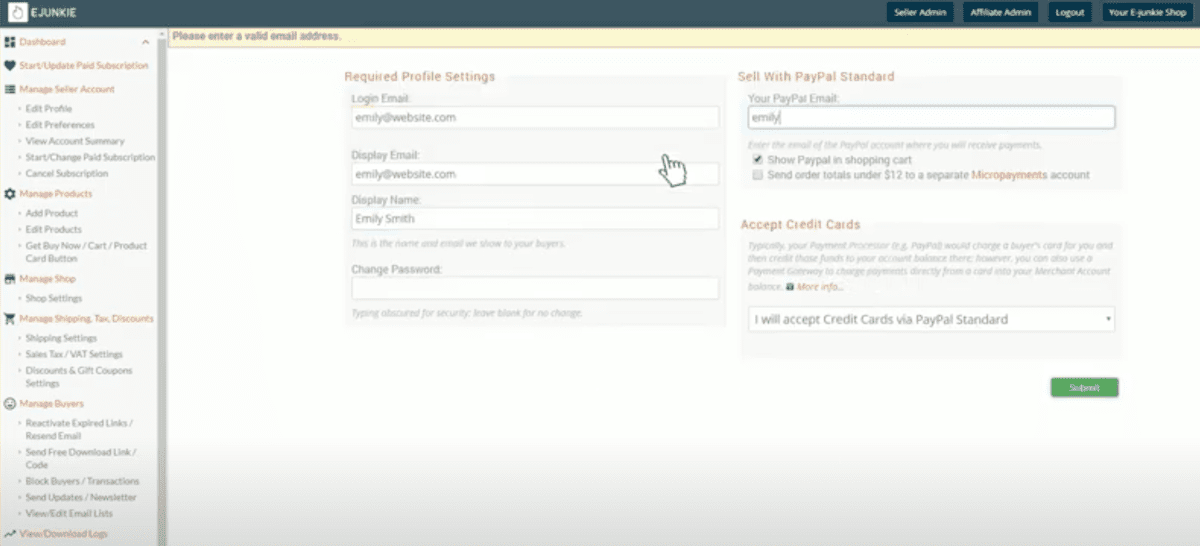The image size is (1200, 546).
Task: Open Send Free Download Link / Code
Action: pos(81,458)
